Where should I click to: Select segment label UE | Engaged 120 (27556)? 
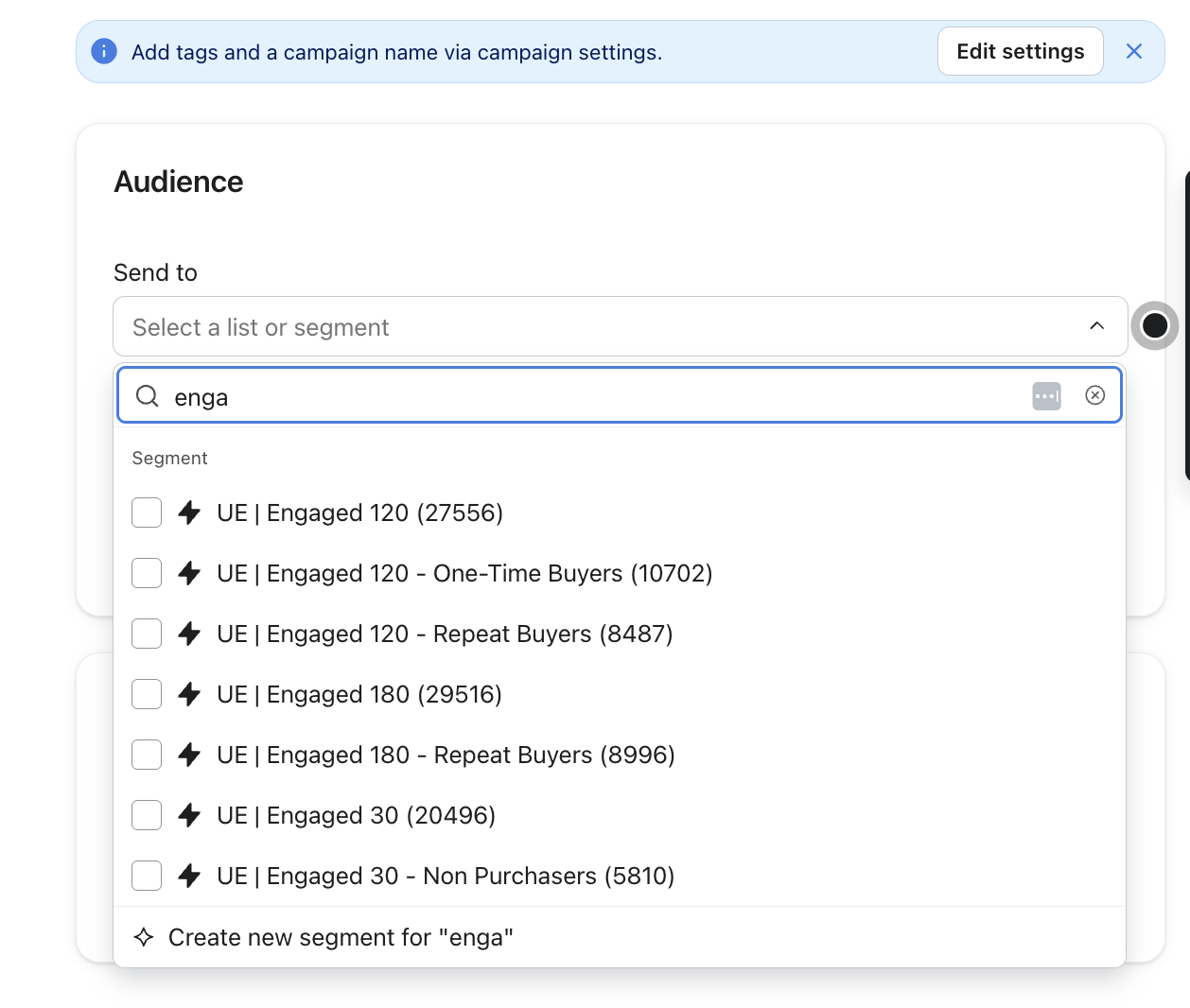point(359,513)
